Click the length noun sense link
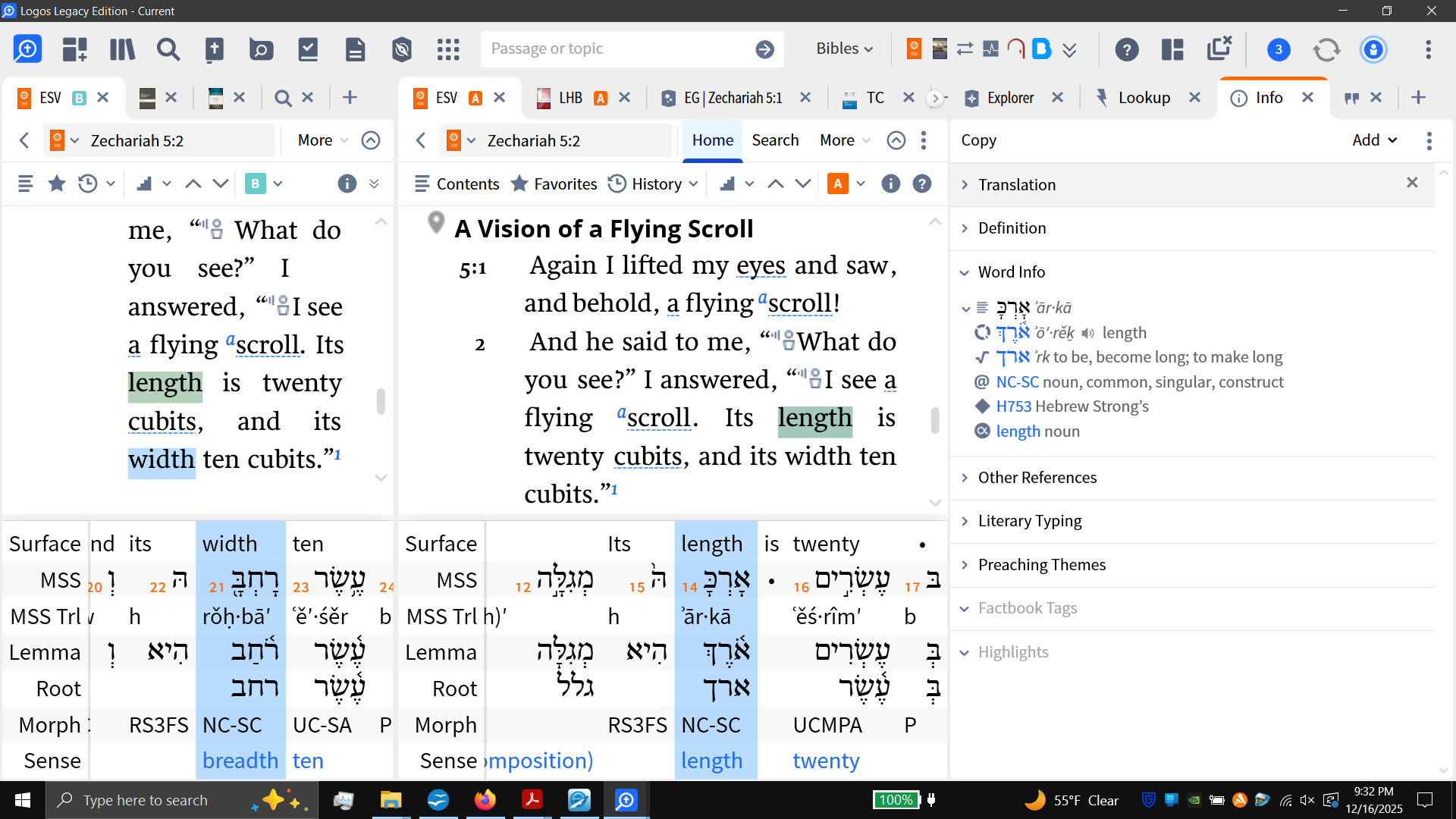 coord(1018,431)
